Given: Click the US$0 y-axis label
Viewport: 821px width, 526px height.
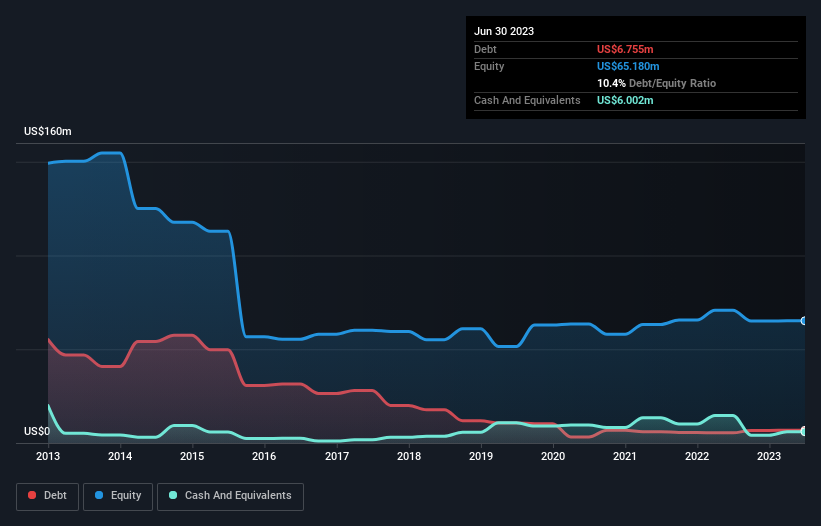Looking at the screenshot, I should (x=37, y=431).
